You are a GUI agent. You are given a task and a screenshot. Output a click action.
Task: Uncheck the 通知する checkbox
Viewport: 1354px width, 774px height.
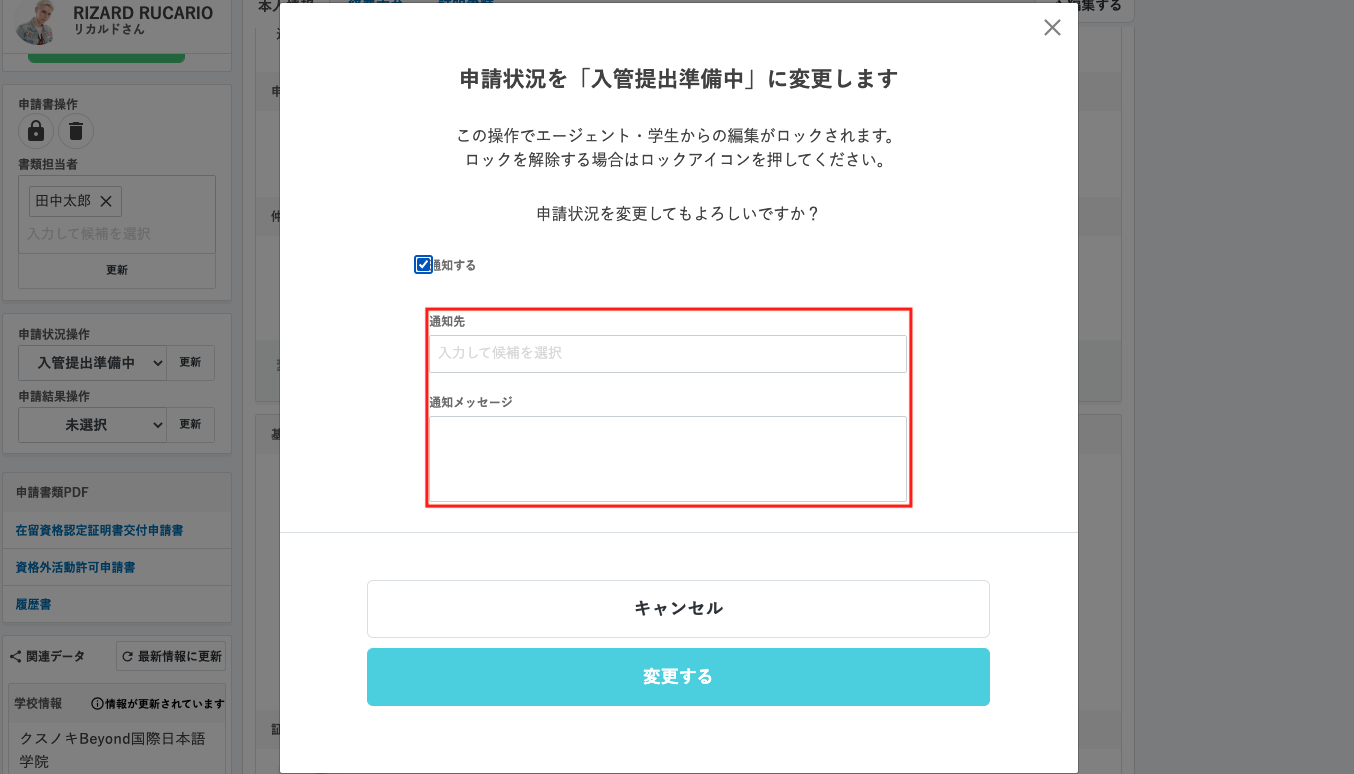pos(423,265)
